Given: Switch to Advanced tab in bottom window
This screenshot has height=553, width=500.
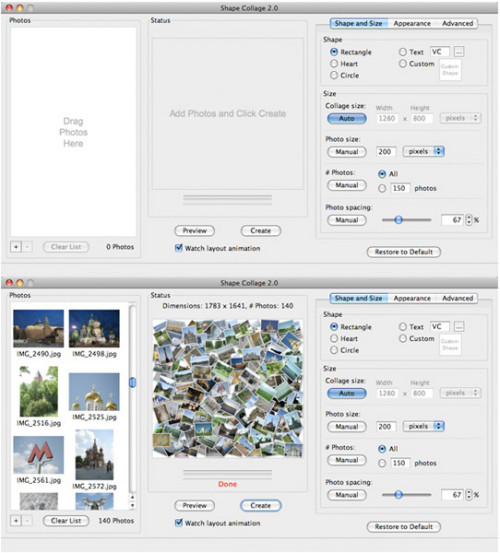Looking at the screenshot, I should pyautogui.click(x=457, y=298).
